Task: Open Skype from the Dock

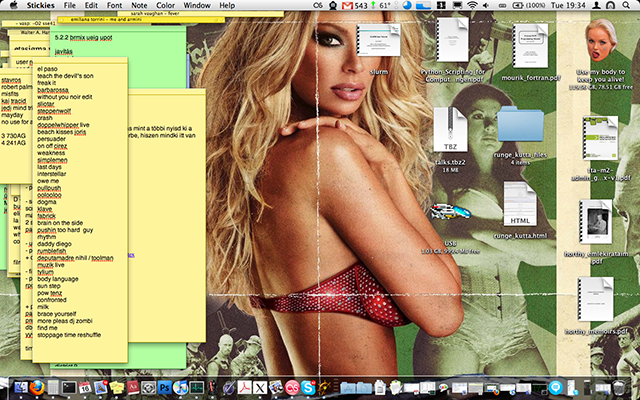Action: pyautogui.click(x=308, y=387)
